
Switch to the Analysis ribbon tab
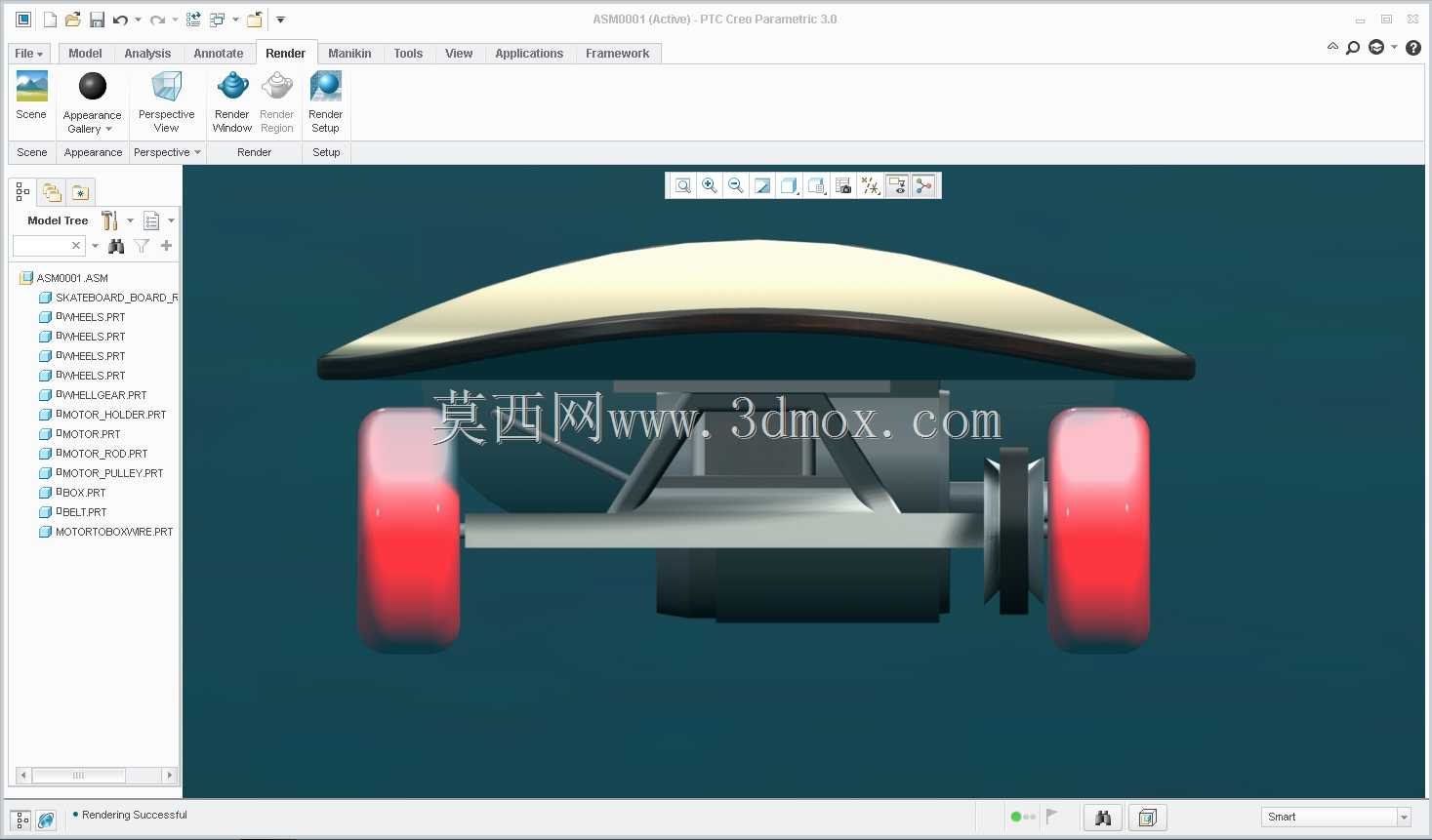(147, 54)
